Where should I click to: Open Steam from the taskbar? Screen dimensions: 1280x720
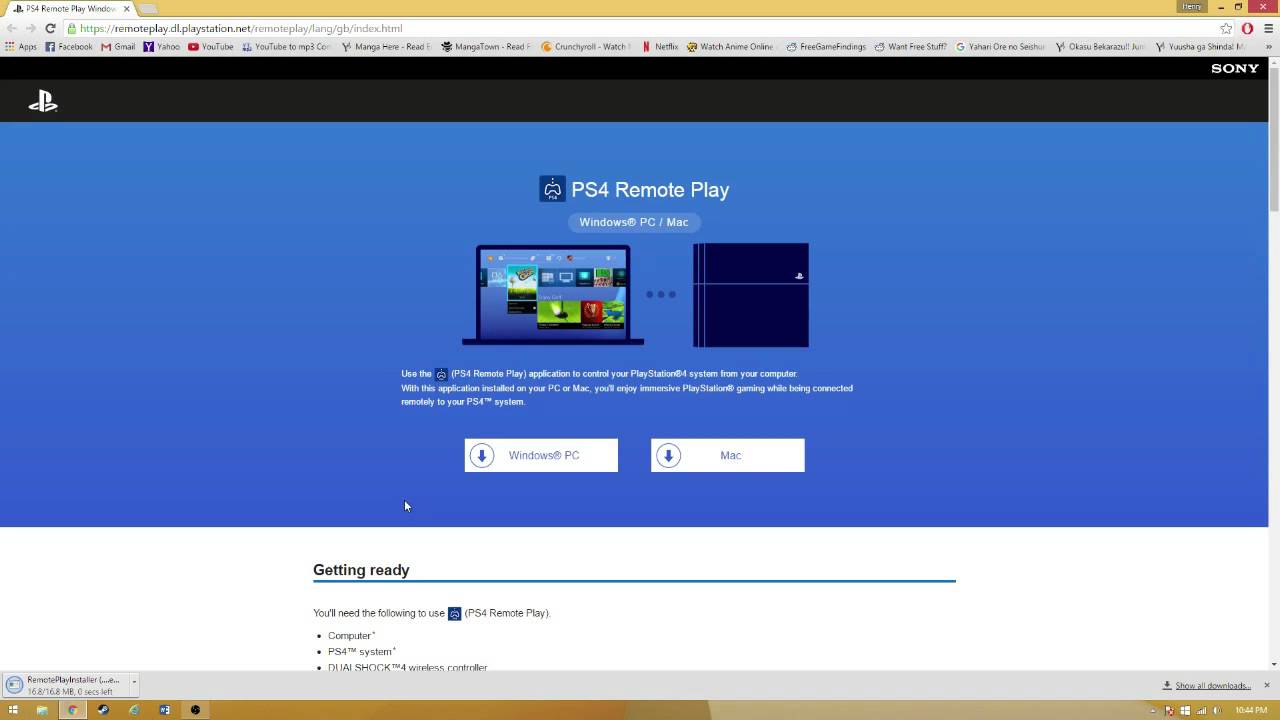[x=103, y=710]
